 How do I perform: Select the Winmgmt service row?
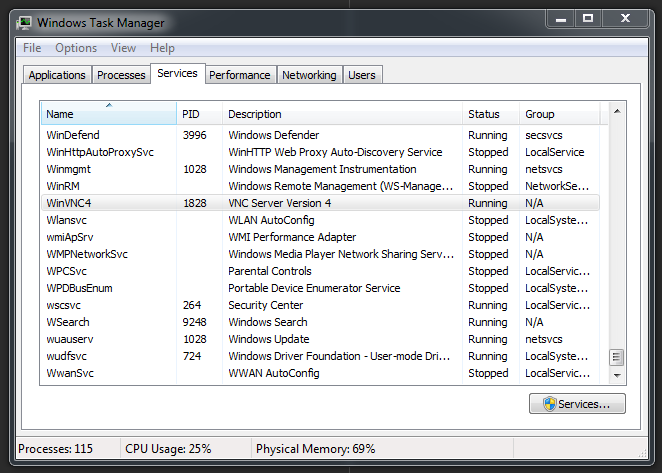(320, 169)
